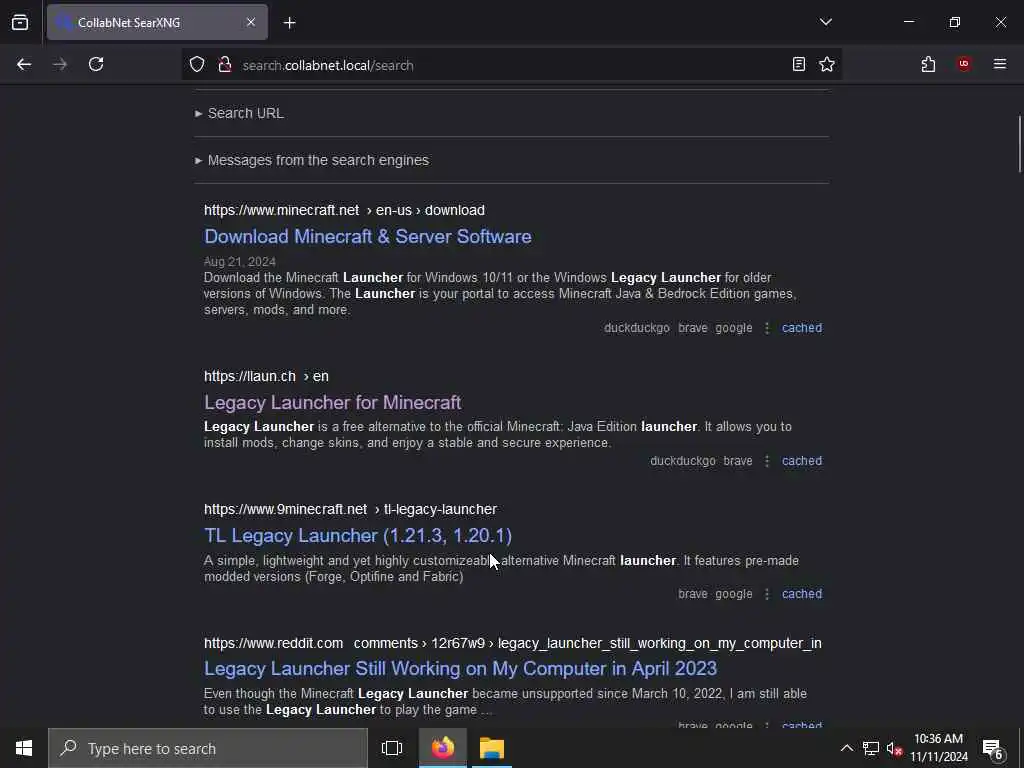
Task: Click google label under minecraft.net result
Action: (733, 328)
